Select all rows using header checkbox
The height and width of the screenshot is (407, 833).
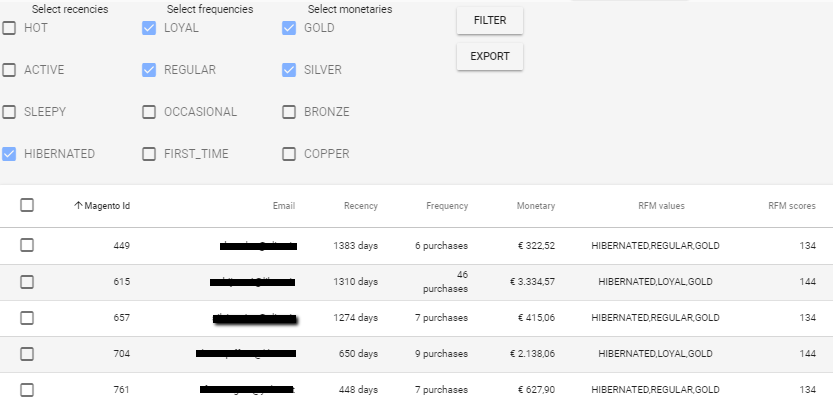[x=27, y=205]
